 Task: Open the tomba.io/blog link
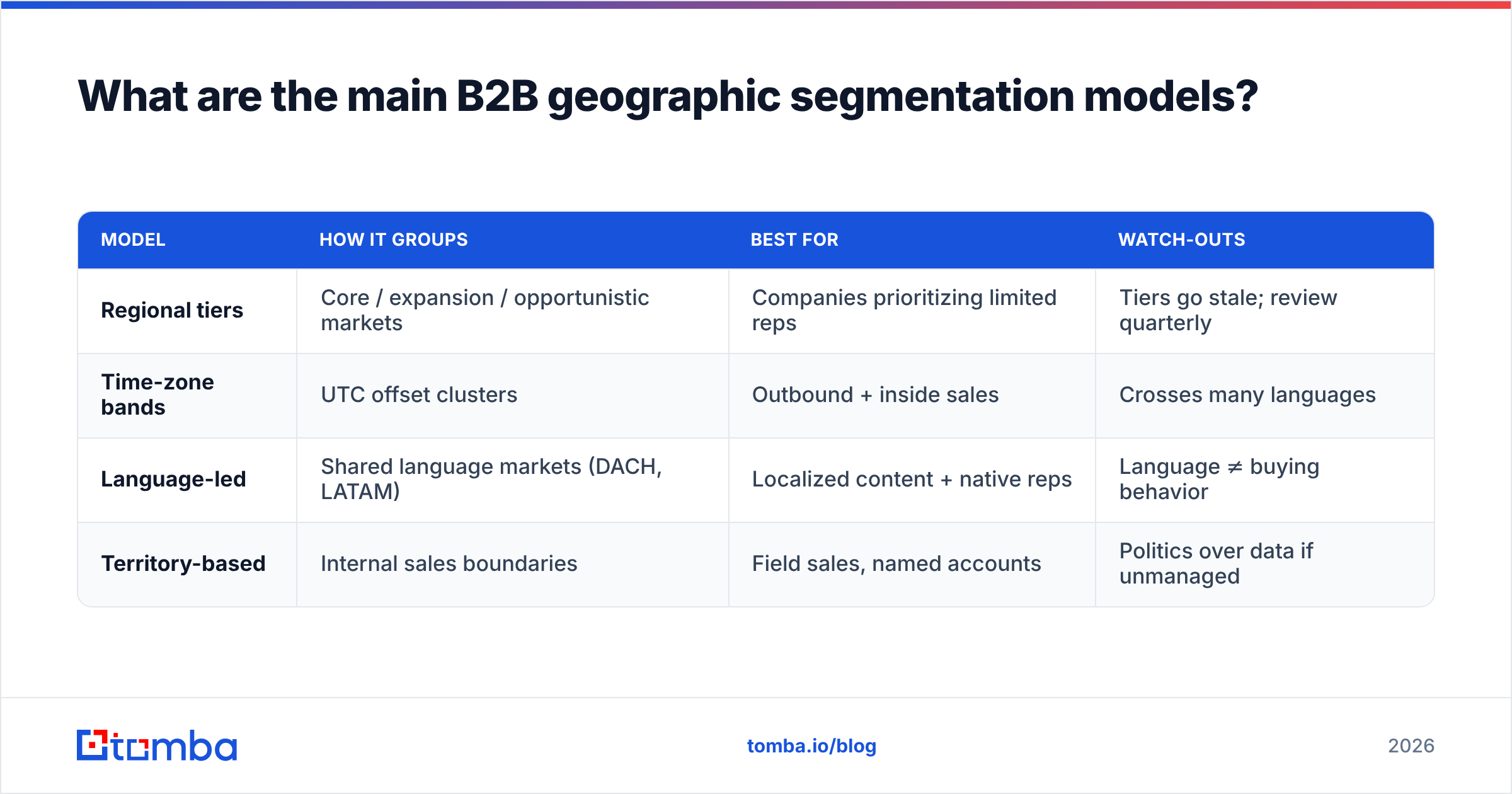pos(811,746)
